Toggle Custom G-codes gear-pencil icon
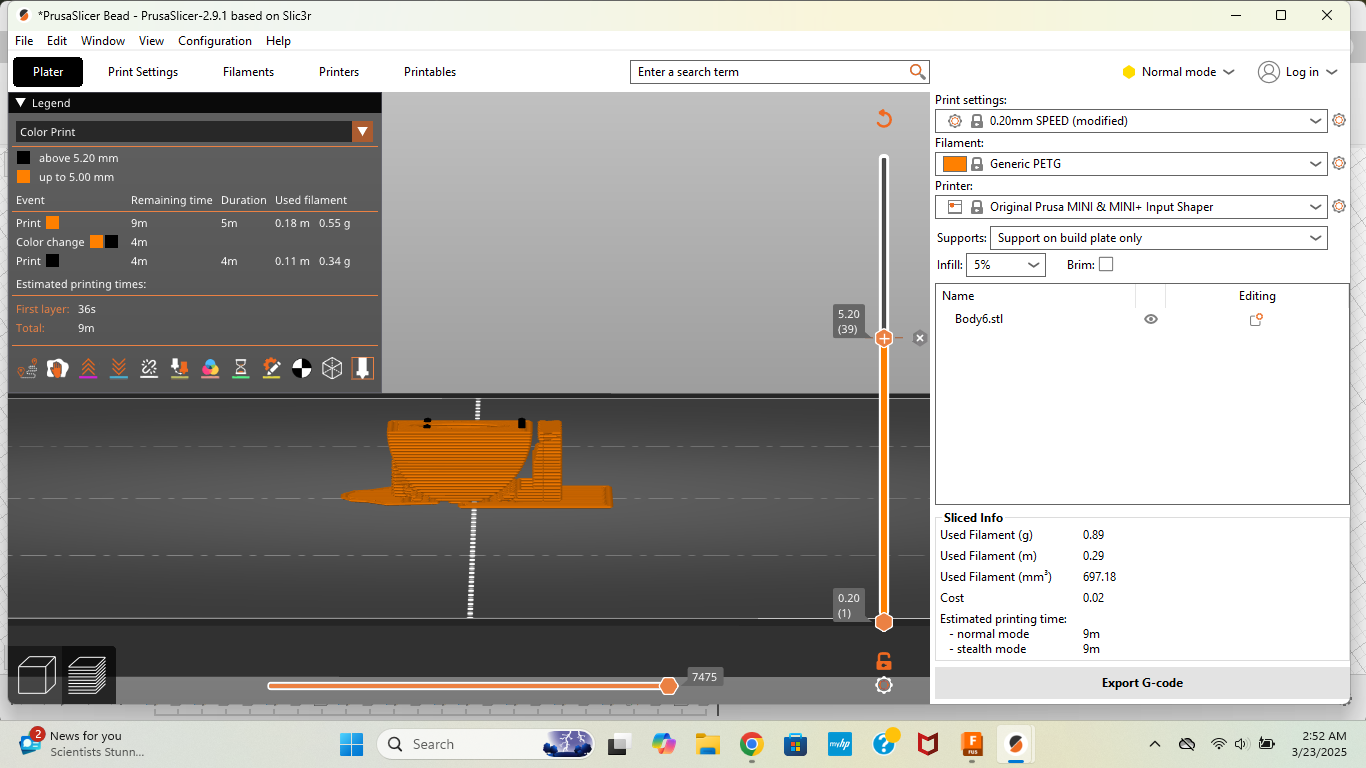The image size is (1366, 768). tap(271, 369)
